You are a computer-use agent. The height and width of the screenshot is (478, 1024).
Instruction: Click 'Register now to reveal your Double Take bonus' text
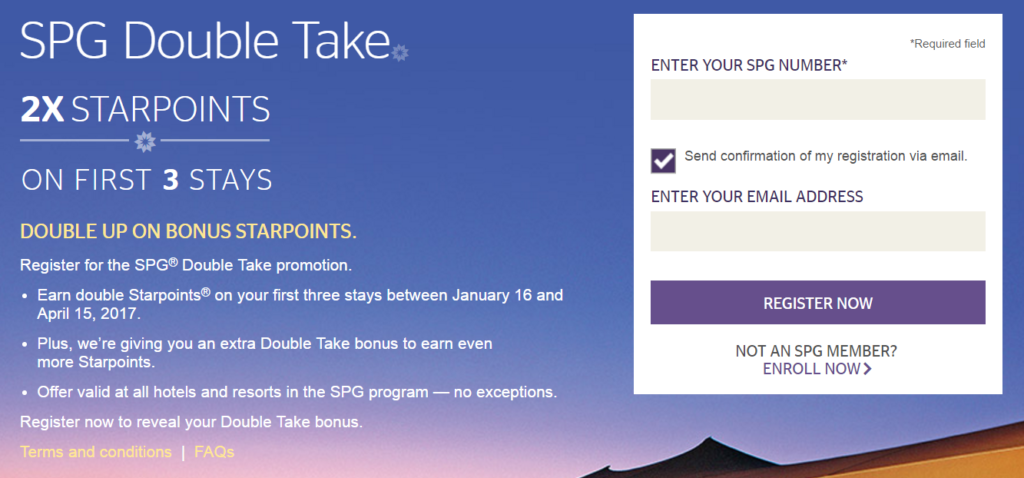click(x=191, y=422)
